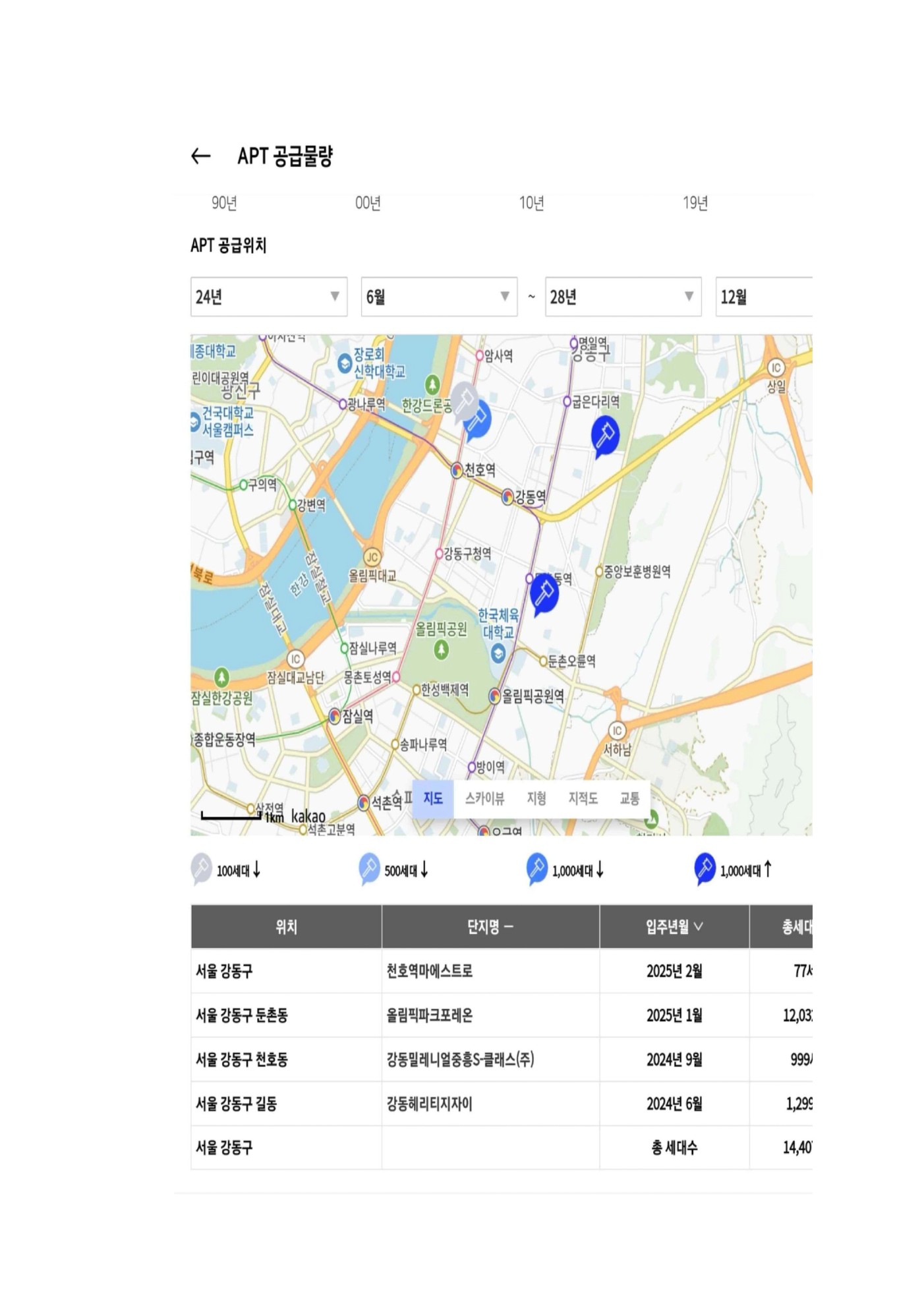
Task: Click the 상일 IC icon
Action: click(x=776, y=368)
